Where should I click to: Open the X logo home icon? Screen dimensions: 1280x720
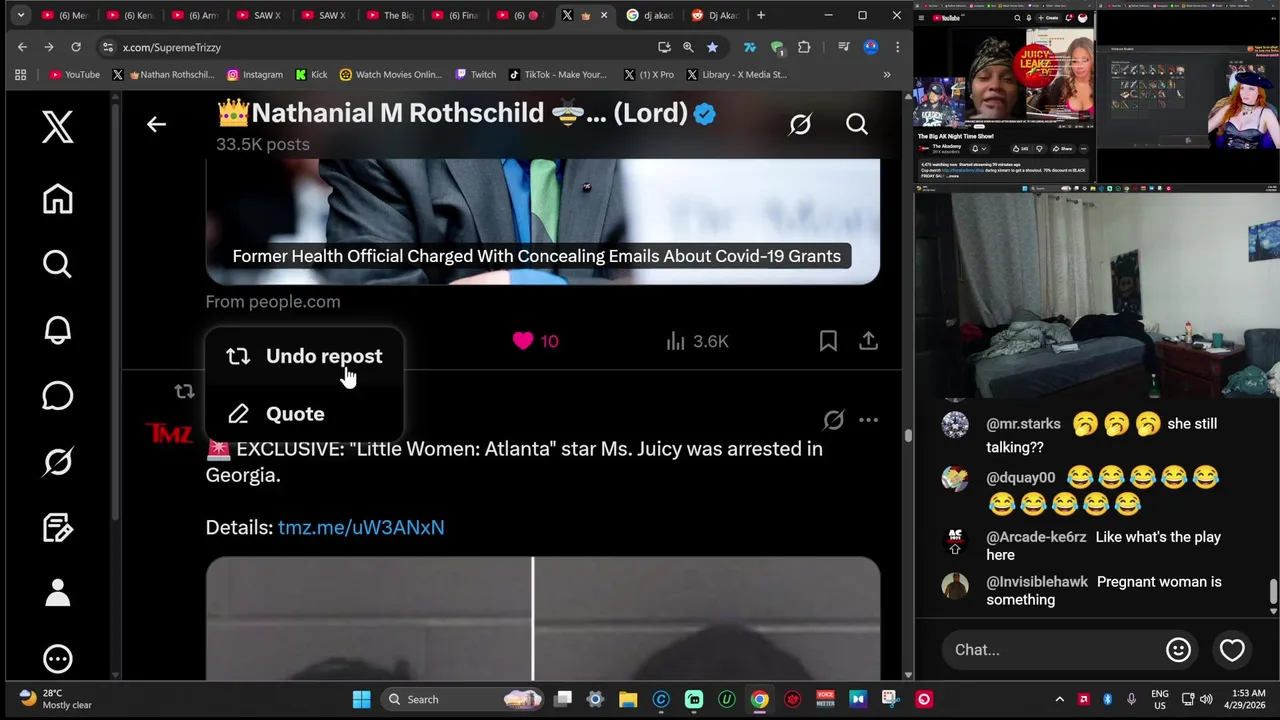coord(57,127)
